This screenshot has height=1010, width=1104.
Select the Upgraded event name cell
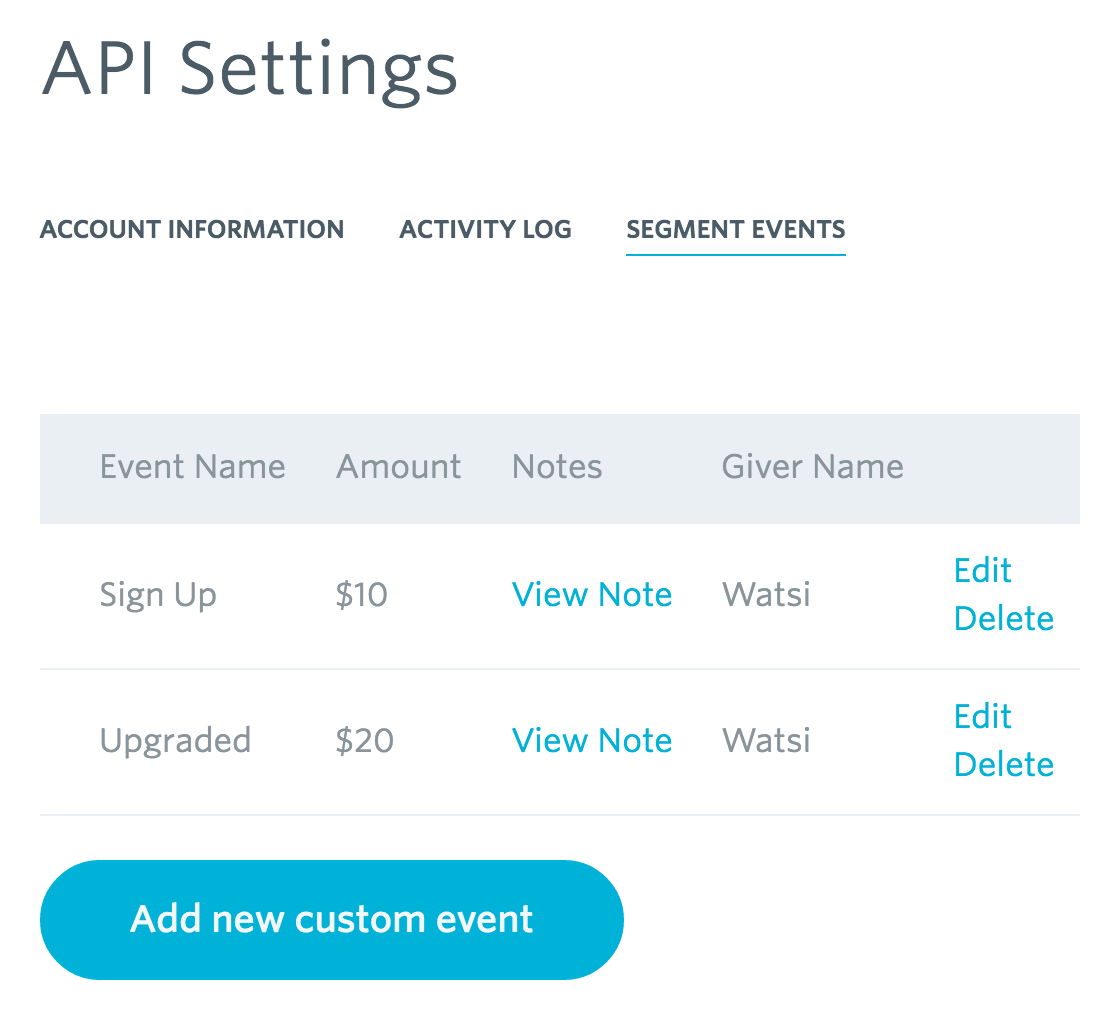click(x=175, y=742)
